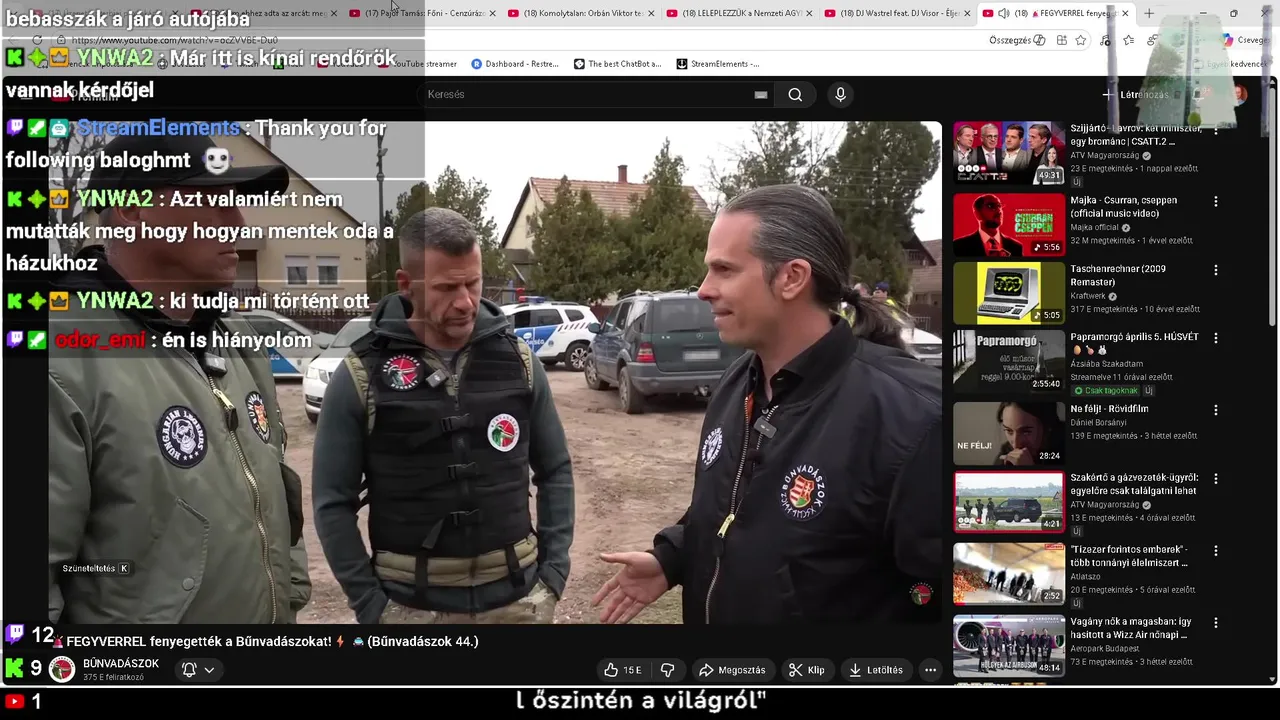
Task: Play Szijjártó–Lavrov CSATT.2 thumbnail
Action: (1009, 153)
